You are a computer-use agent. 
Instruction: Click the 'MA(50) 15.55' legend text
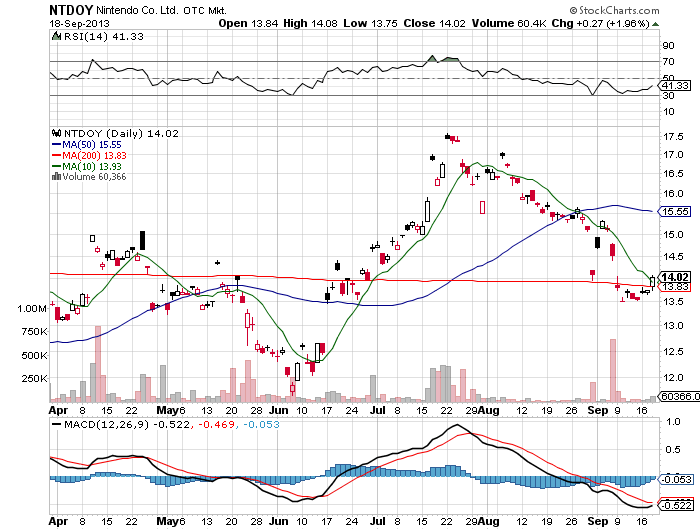(x=92, y=145)
